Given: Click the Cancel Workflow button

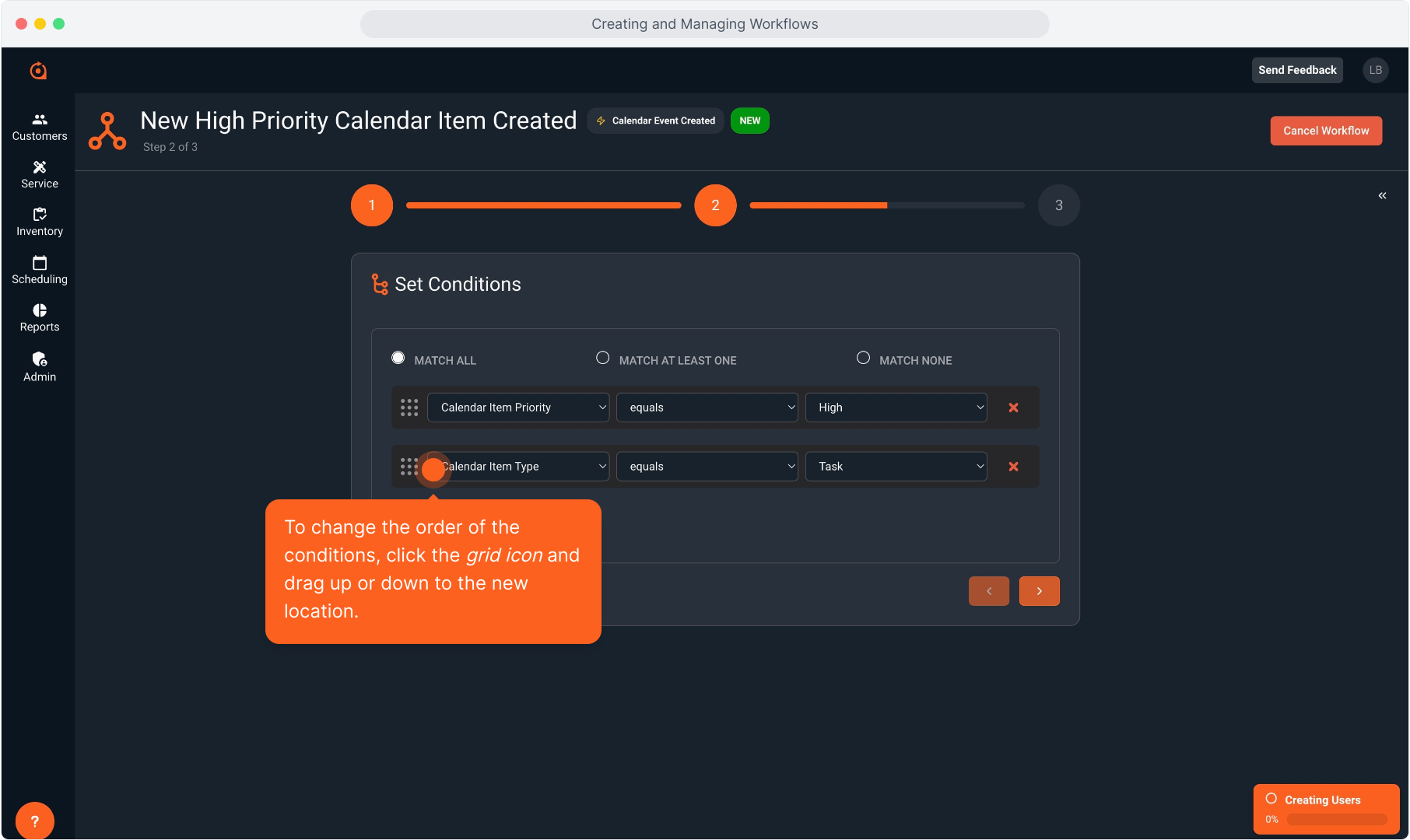Looking at the screenshot, I should click(1325, 131).
